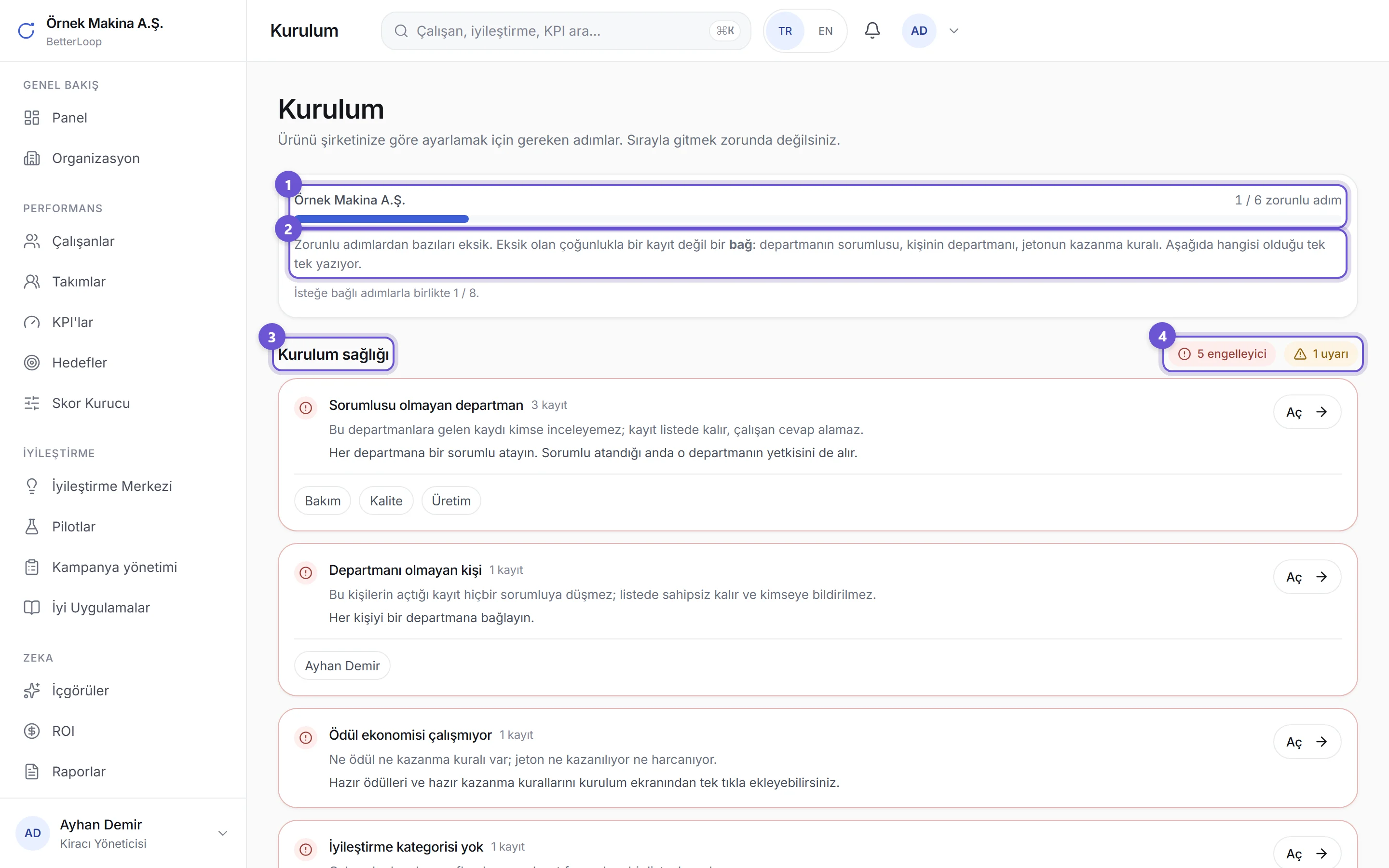Screen dimensions: 1389x868
Task: Click the Organizasyon building icon
Action: pos(31,159)
